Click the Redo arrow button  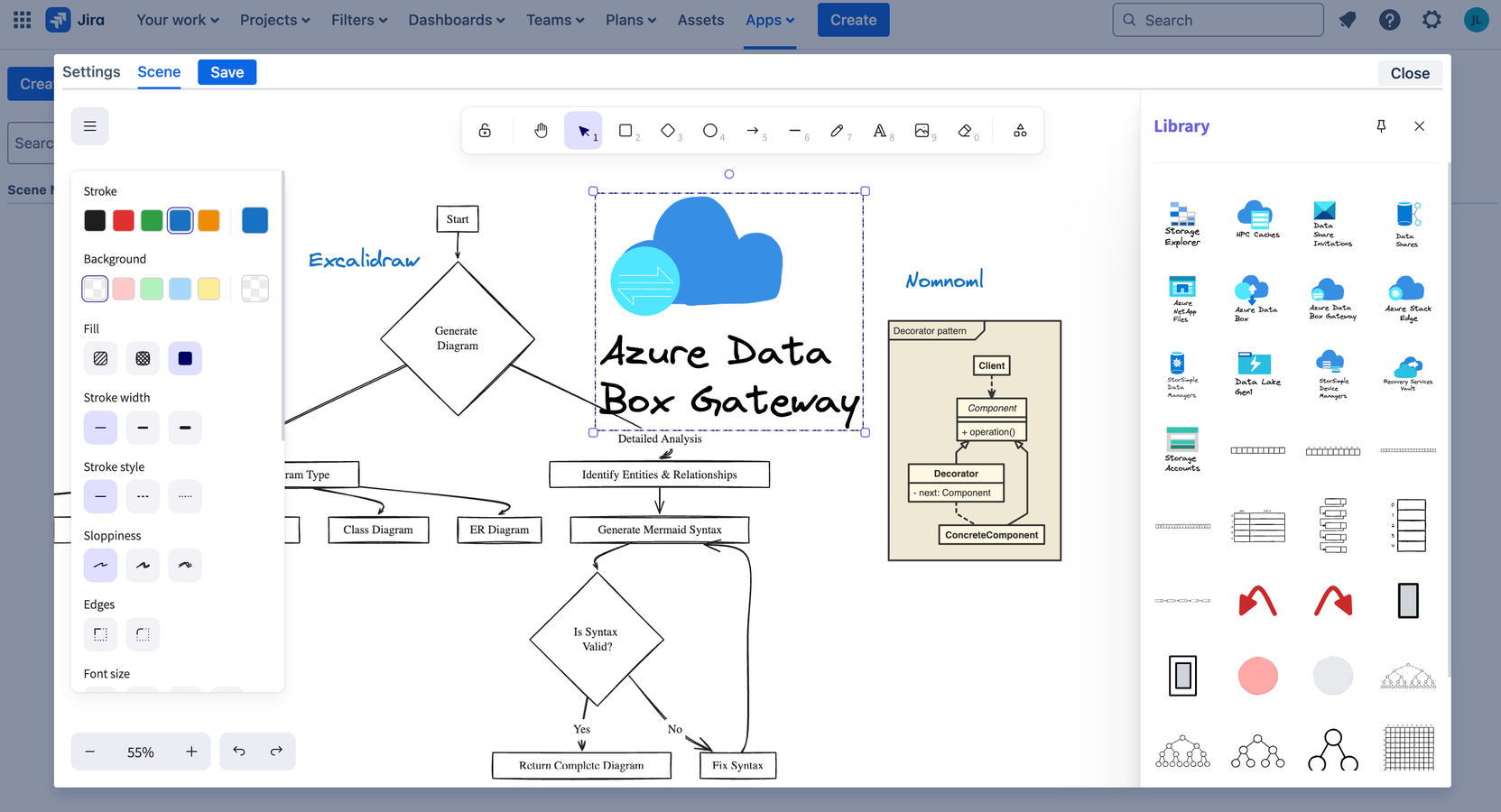pyautogui.click(x=276, y=751)
